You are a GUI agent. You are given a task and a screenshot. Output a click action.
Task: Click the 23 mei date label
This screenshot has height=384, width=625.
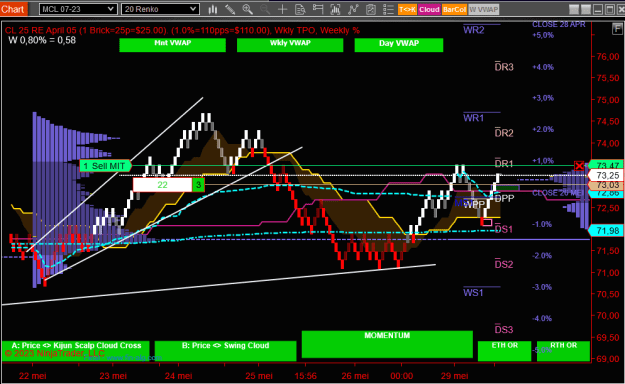click(x=113, y=376)
